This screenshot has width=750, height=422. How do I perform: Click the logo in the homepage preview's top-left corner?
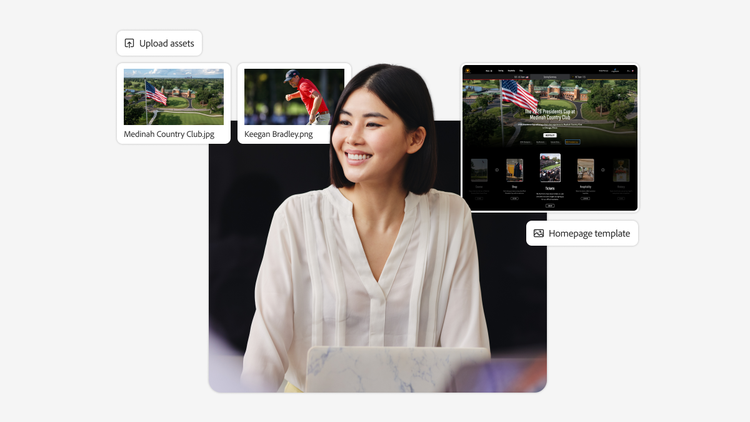(467, 71)
